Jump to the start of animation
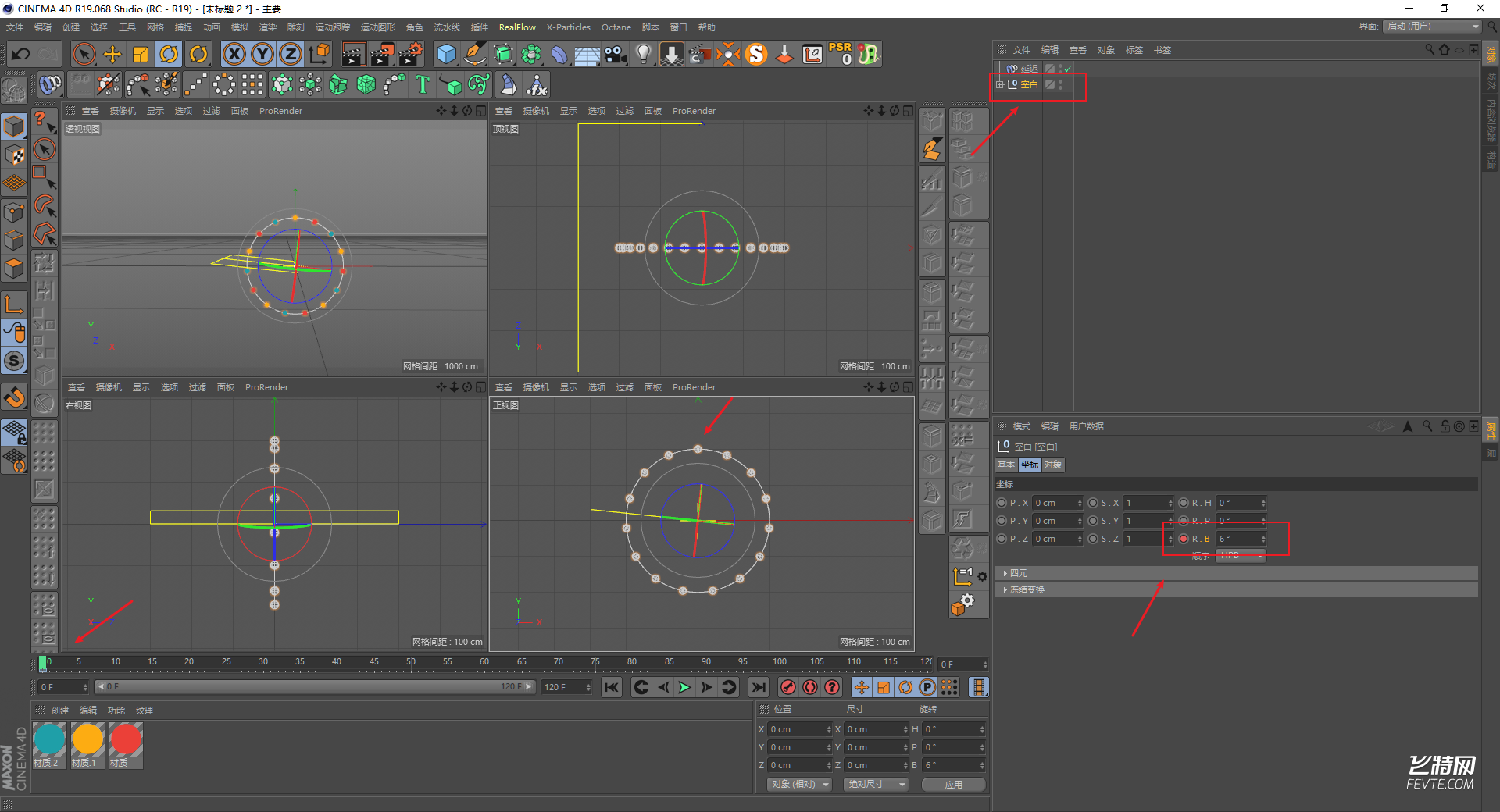 612,687
